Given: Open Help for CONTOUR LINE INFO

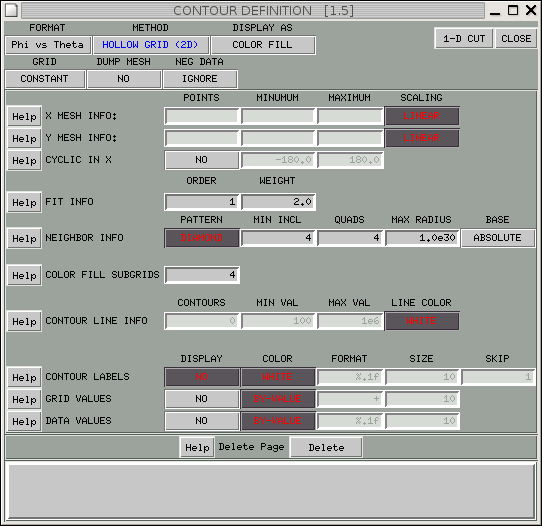Looking at the screenshot, I should (x=24, y=321).
